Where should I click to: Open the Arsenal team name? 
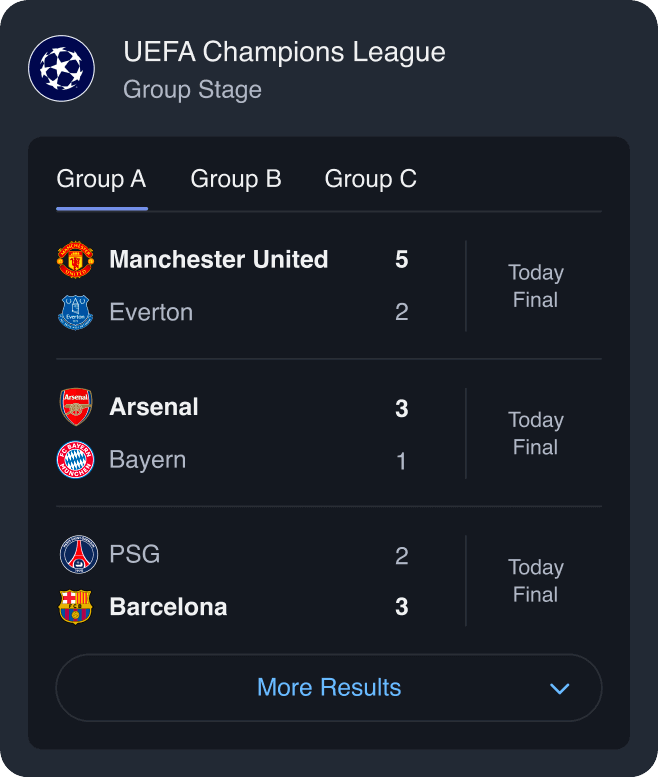(154, 407)
